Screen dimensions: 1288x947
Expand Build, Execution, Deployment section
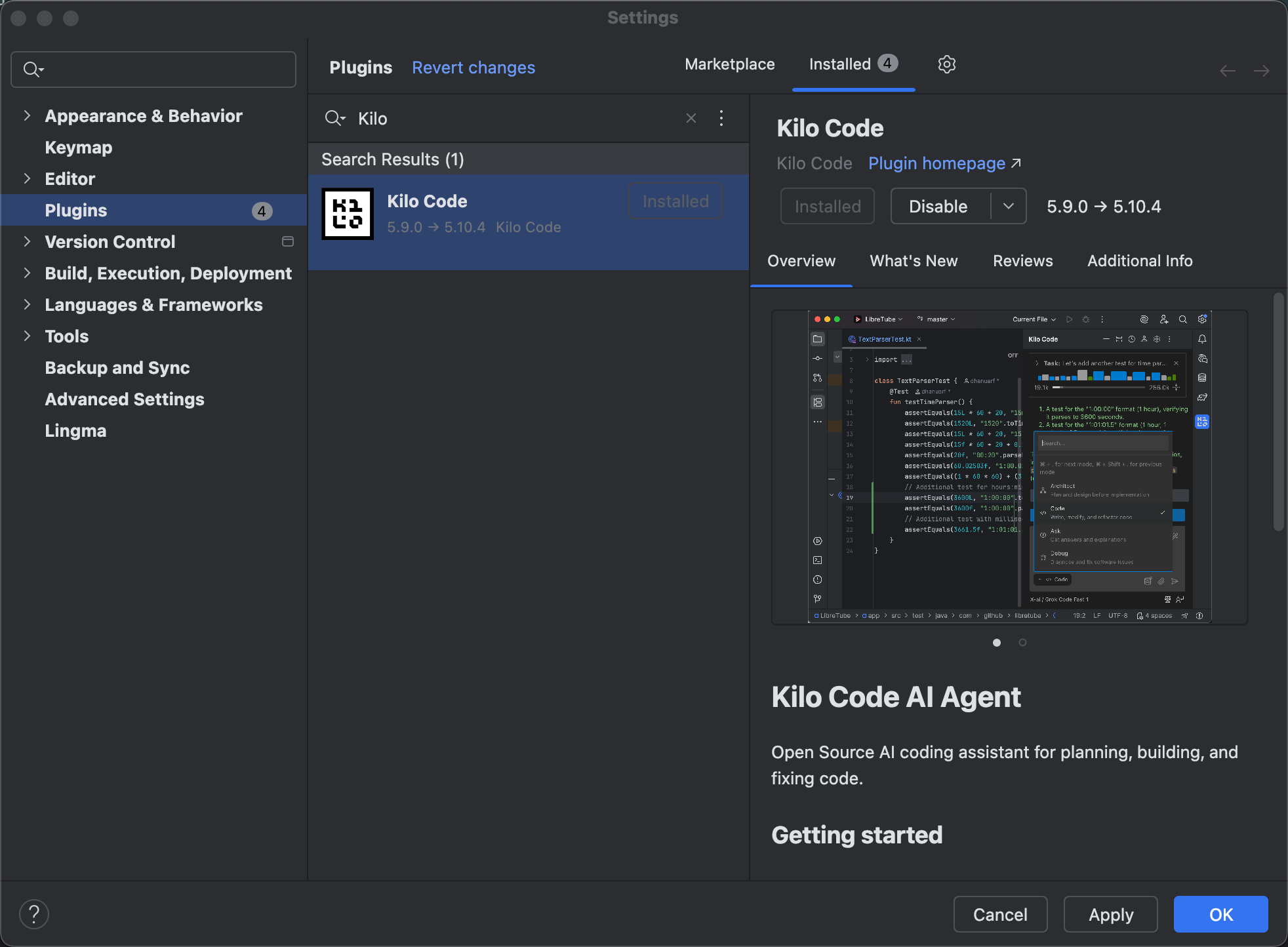click(27, 273)
